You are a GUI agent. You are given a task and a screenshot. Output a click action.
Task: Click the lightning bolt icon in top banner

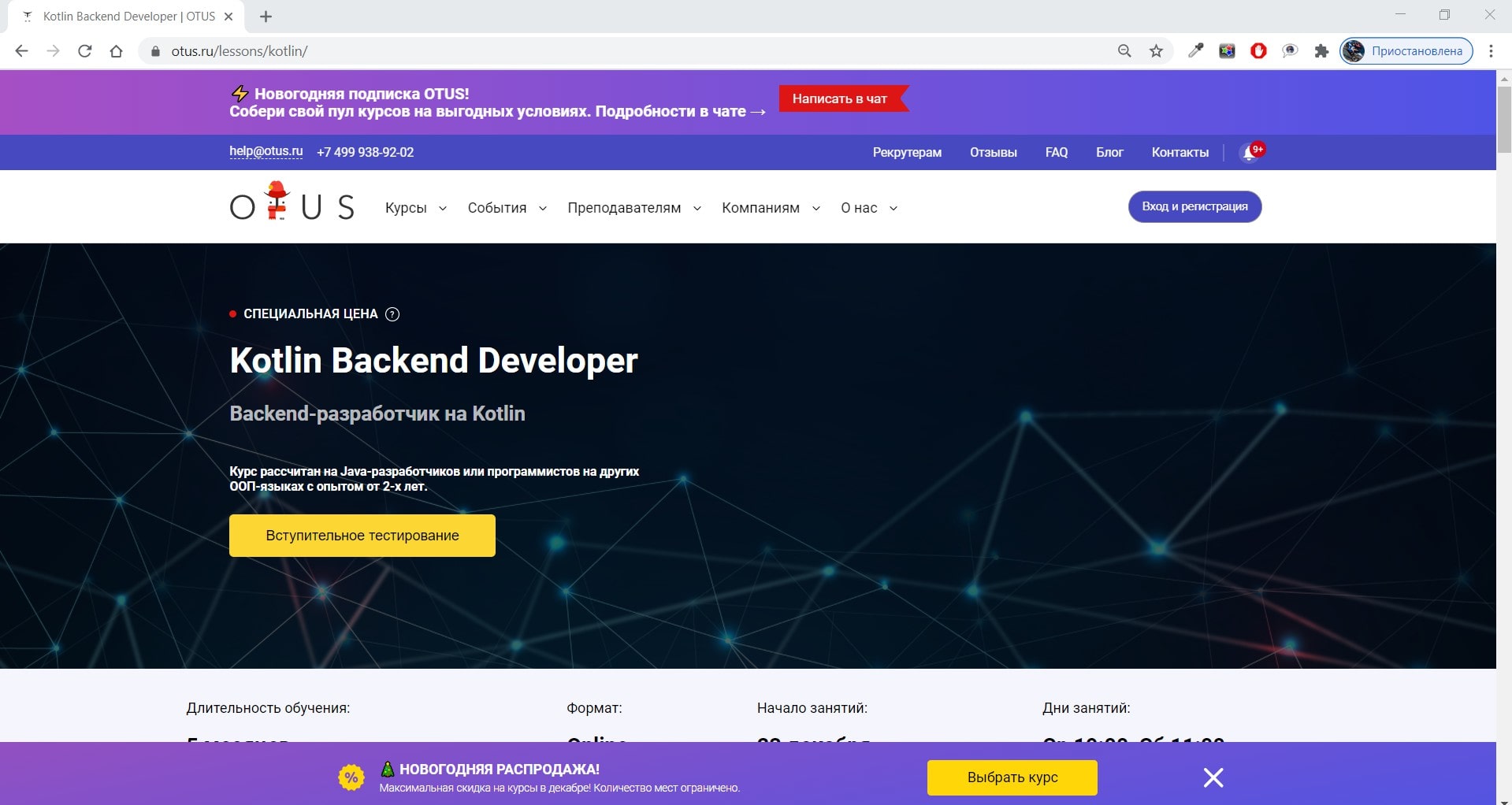(x=240, y=94)
